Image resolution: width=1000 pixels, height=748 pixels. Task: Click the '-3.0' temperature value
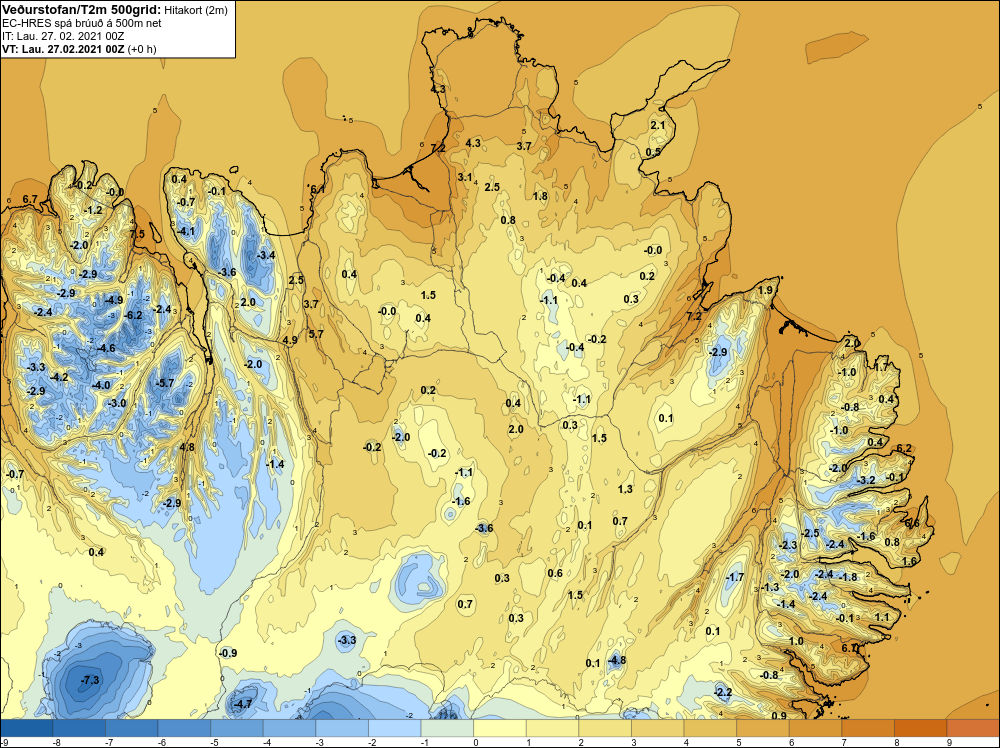[x=117, y=404]
